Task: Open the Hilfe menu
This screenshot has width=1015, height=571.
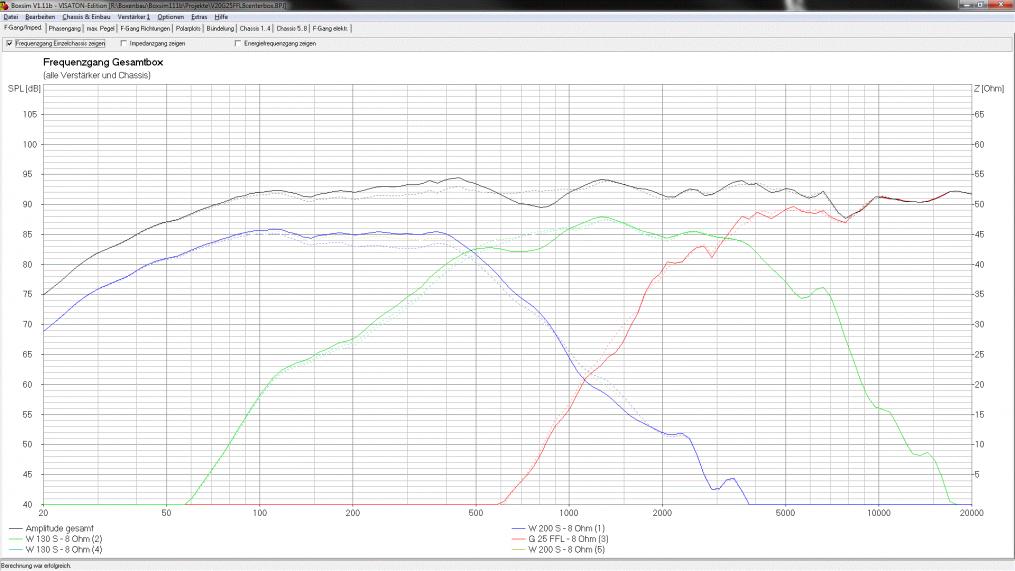Action: point(221,17)
